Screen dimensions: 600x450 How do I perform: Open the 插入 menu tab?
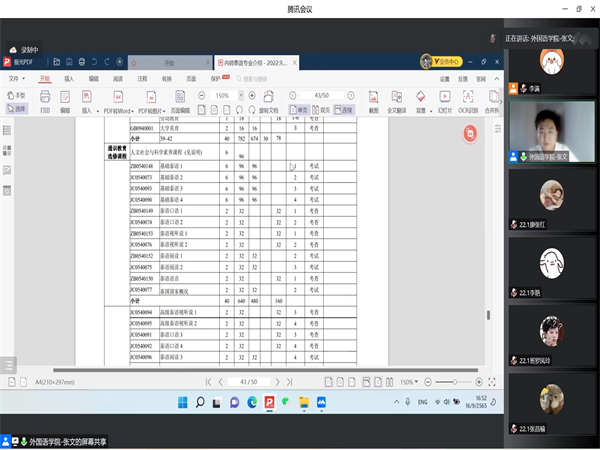[69, 77]
